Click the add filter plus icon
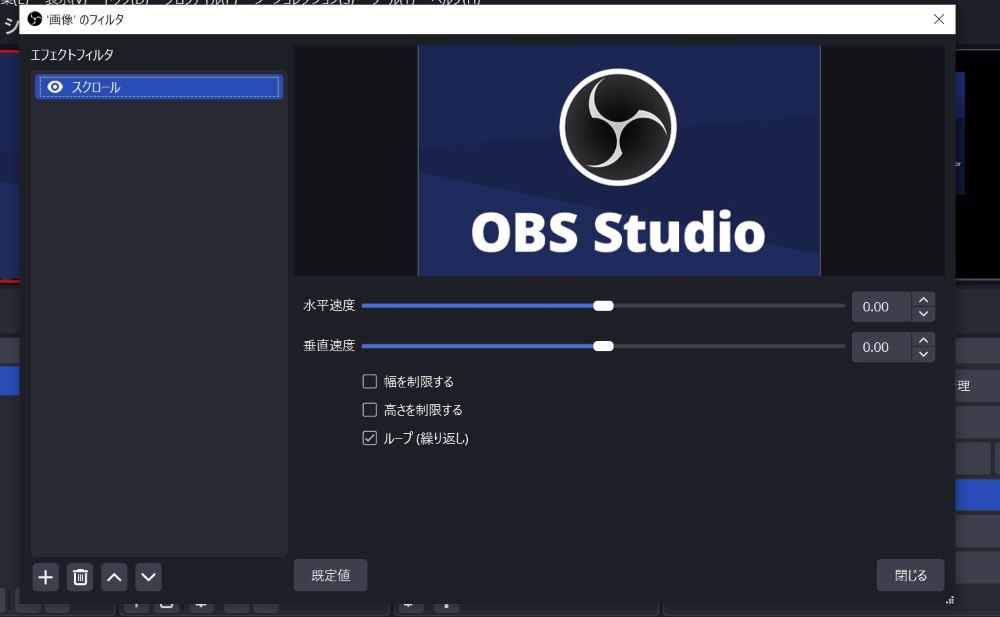1000x617 pixels. click(x=45, y=577)
